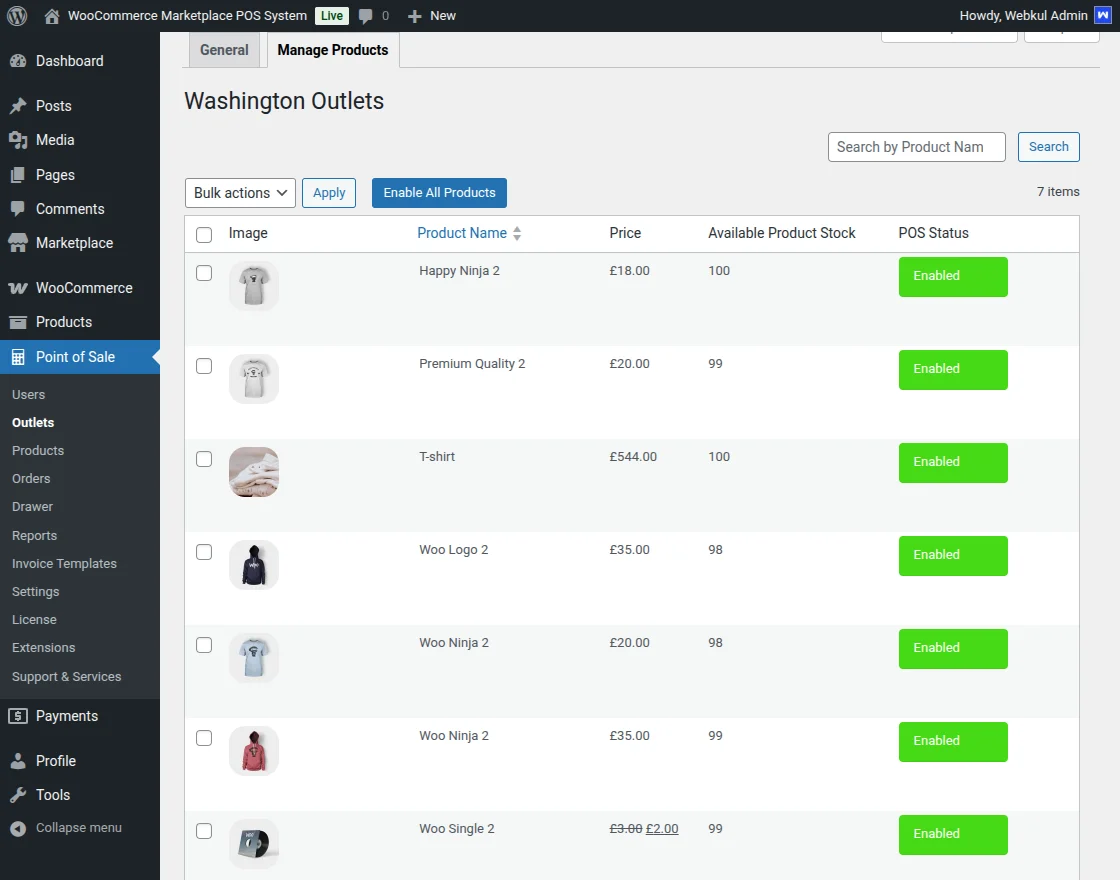Expand the New content menu in admin bar
This screenshot has height=880, width=1120.
tap(432, 16)
